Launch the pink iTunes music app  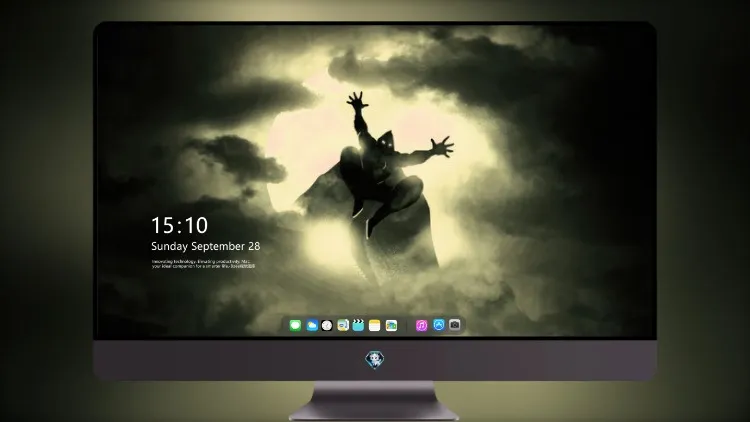pyautogui.click(x=421, y=325)
